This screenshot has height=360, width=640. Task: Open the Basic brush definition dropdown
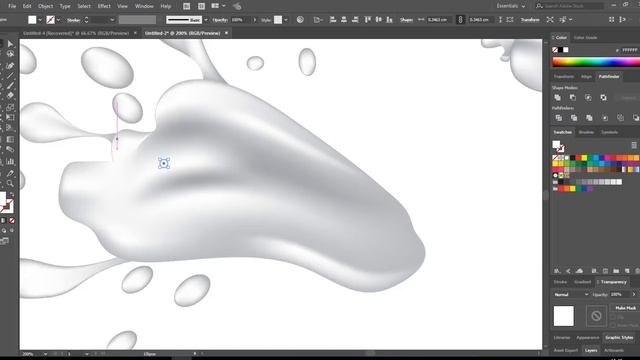coord(206,20)
